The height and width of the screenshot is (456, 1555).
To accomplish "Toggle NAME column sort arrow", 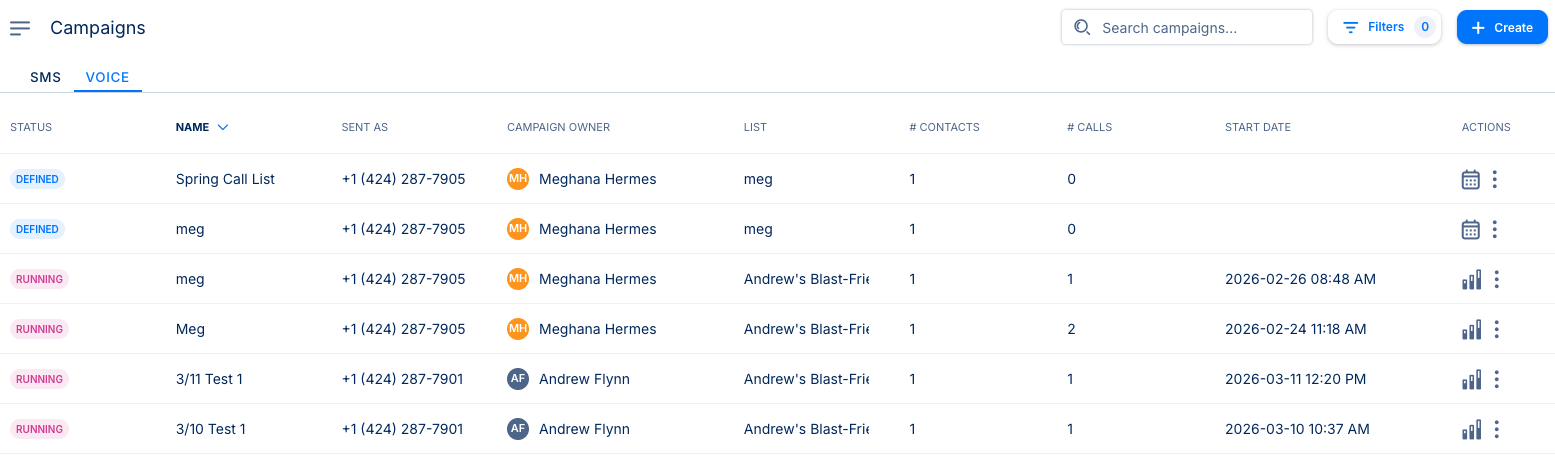I will coord(223,127).
